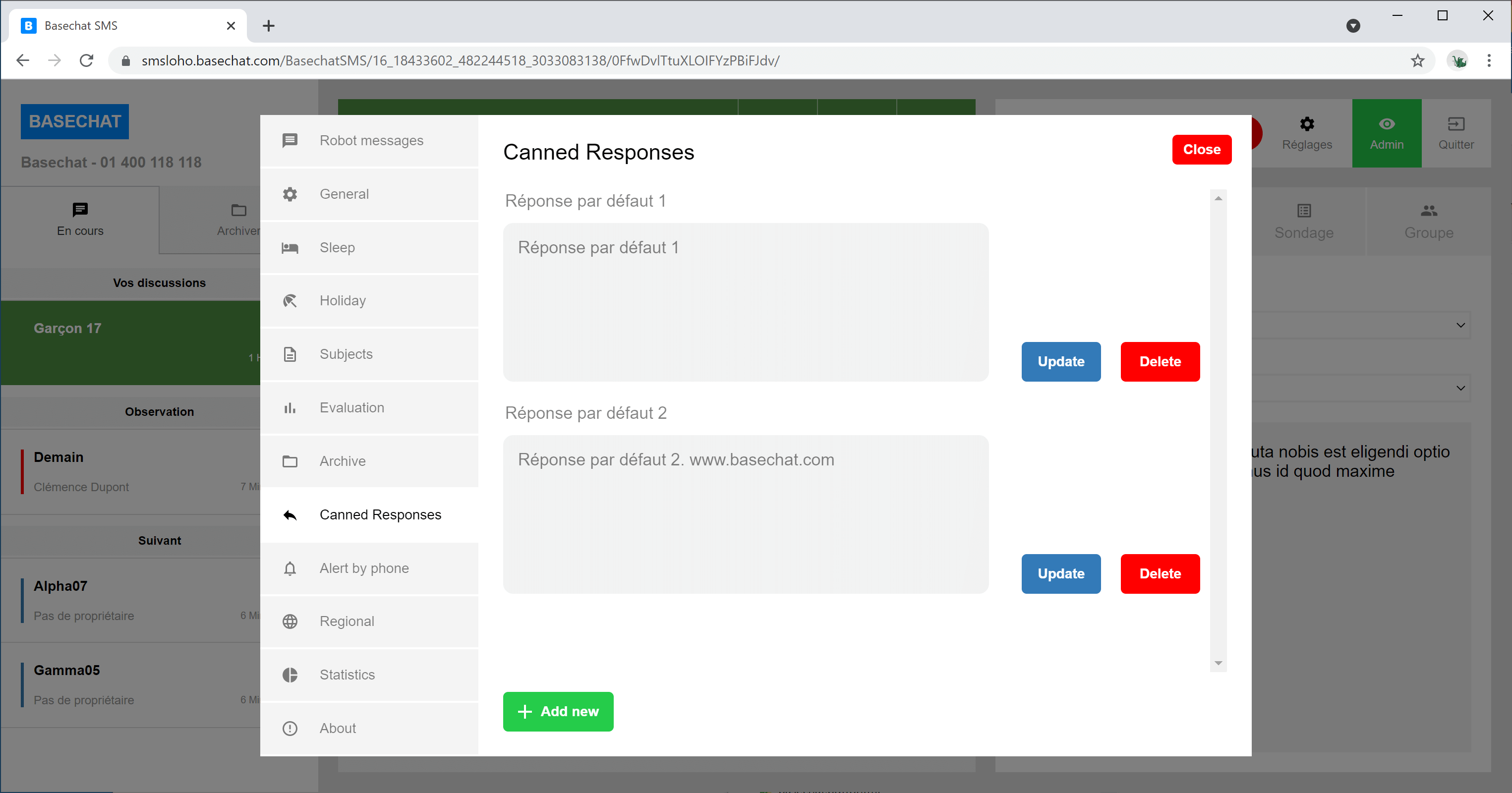Expand the second dropdown chevron on right panel
This screenshot has width=1512, height=793.
(x=1460, y=388)
